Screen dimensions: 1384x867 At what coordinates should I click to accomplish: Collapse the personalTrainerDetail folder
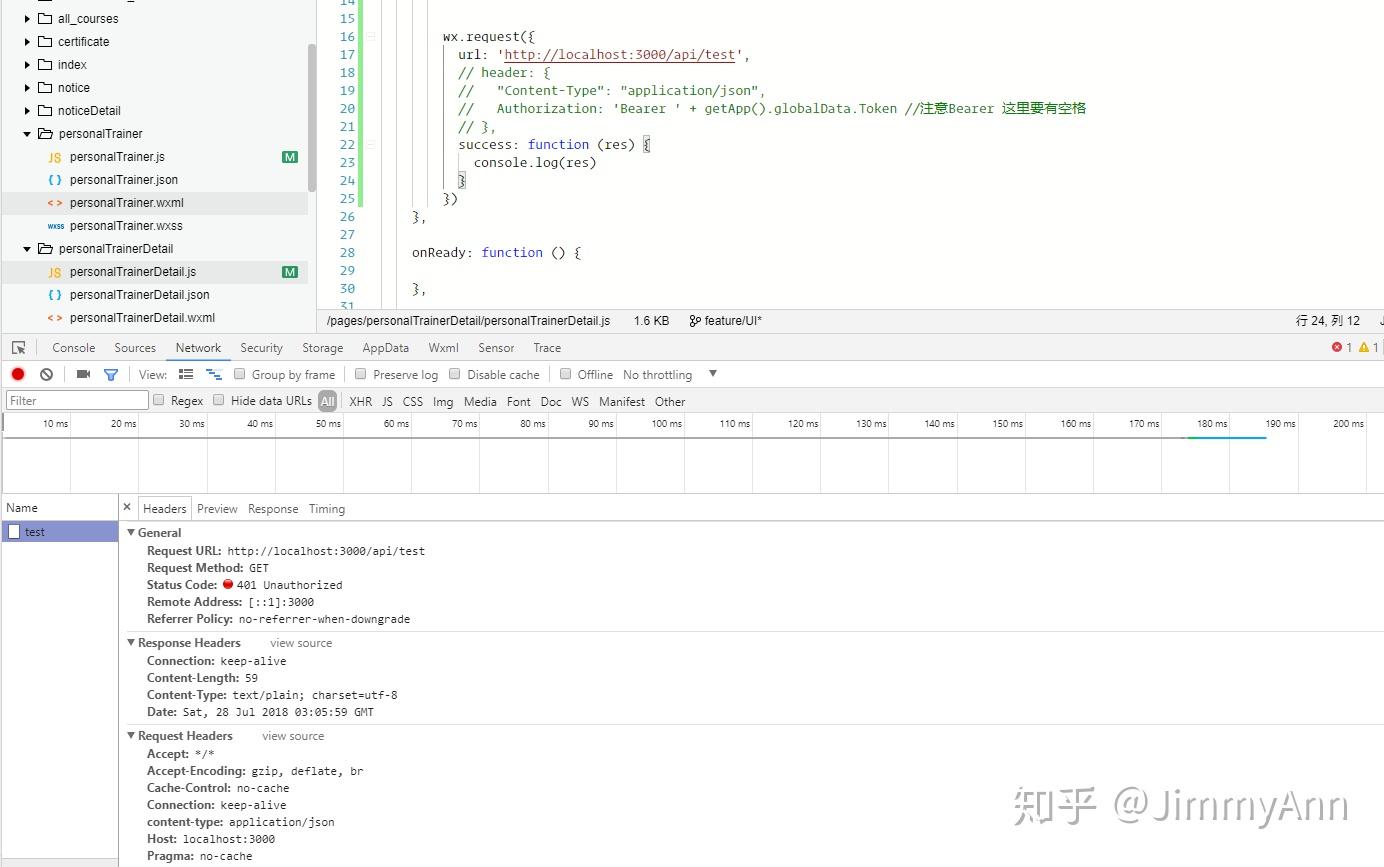[27, 249]
